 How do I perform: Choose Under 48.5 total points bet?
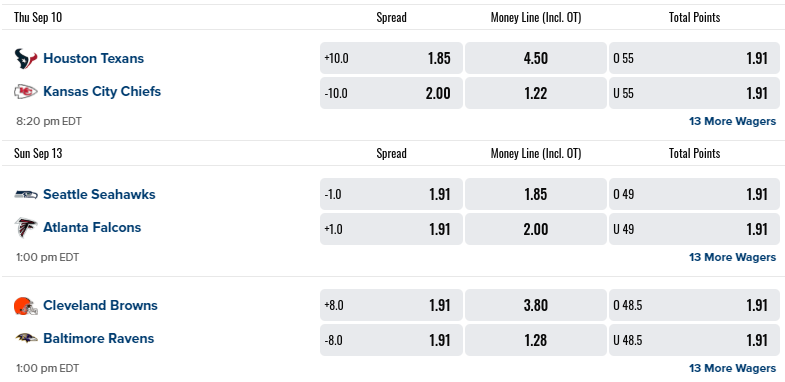[694, 340]
